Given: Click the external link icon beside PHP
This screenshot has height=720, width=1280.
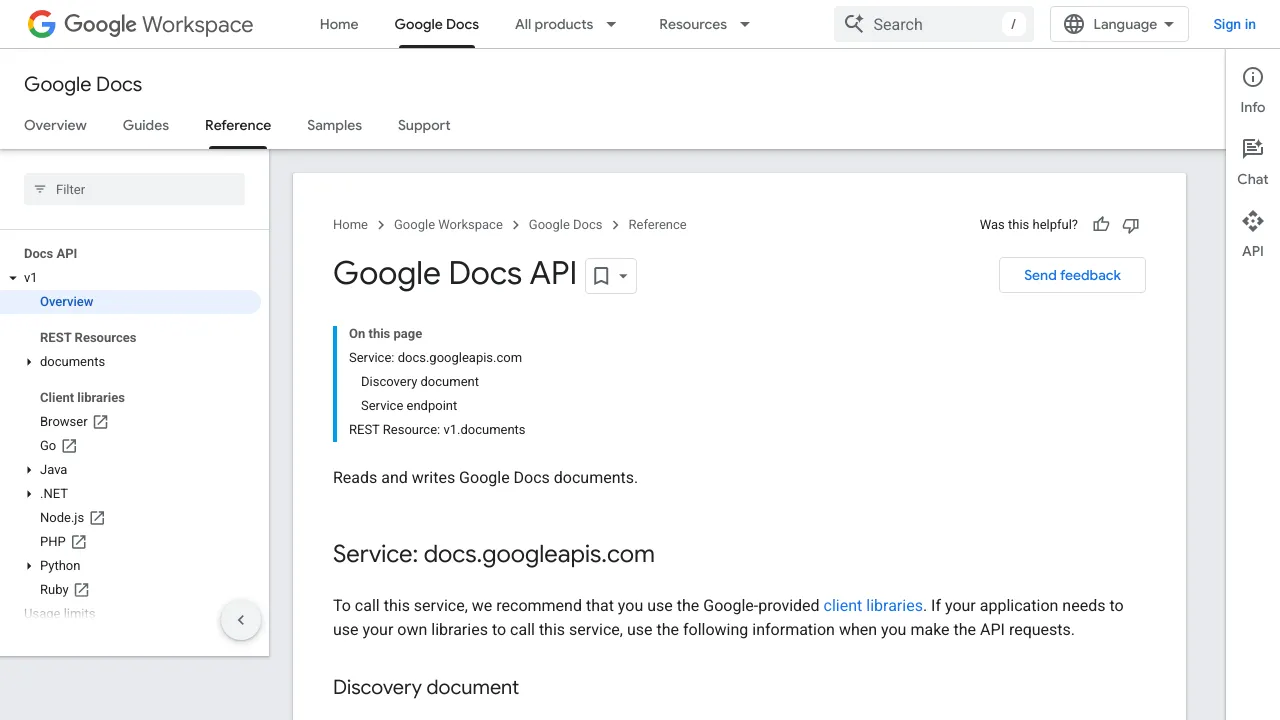Looking at the screenshot, I should point(78,542).
